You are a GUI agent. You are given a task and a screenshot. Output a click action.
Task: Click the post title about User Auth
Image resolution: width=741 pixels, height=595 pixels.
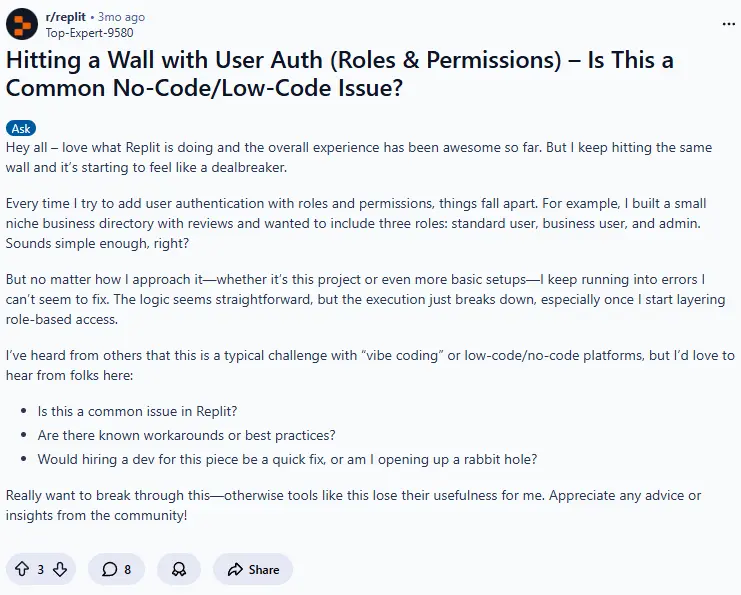pyautogui.click(x=340, y=73)
